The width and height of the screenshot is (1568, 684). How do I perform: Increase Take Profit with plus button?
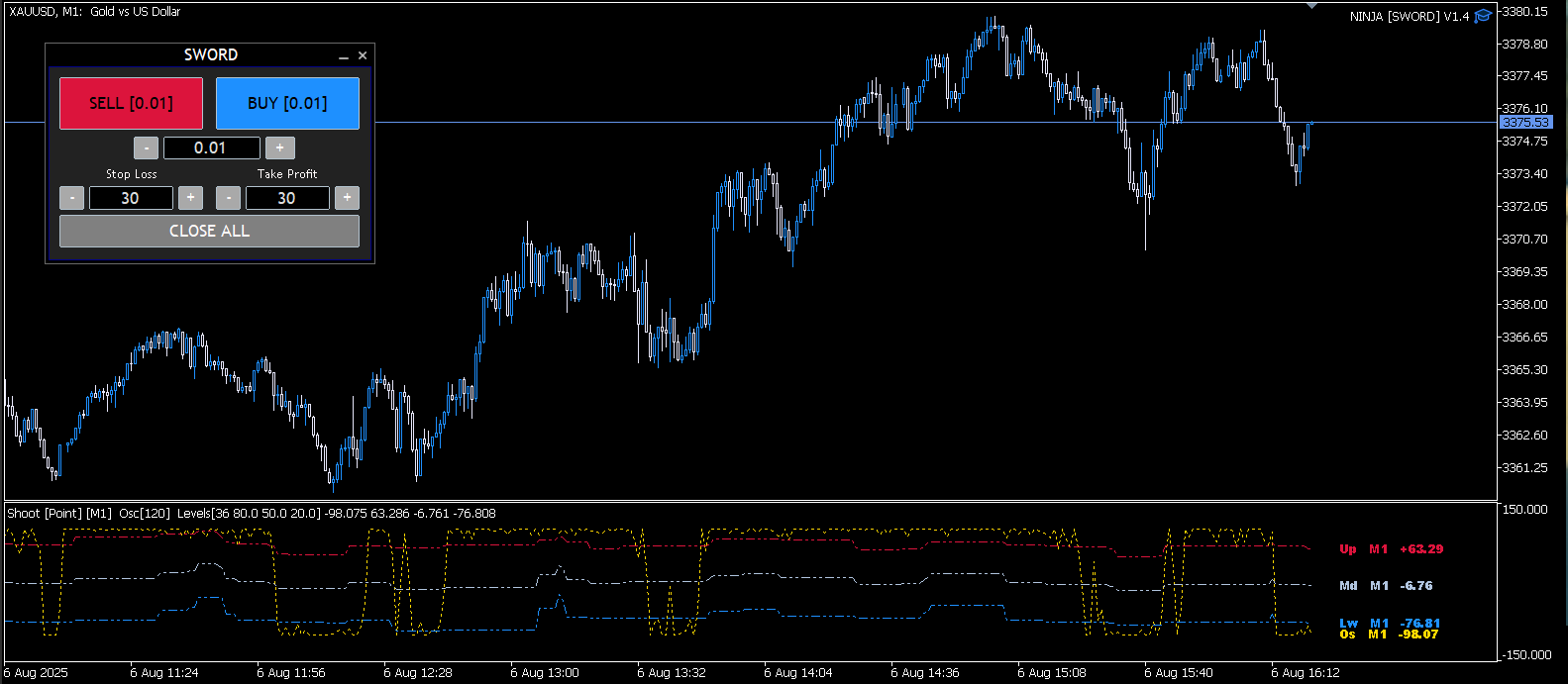(x=347, y=198)
